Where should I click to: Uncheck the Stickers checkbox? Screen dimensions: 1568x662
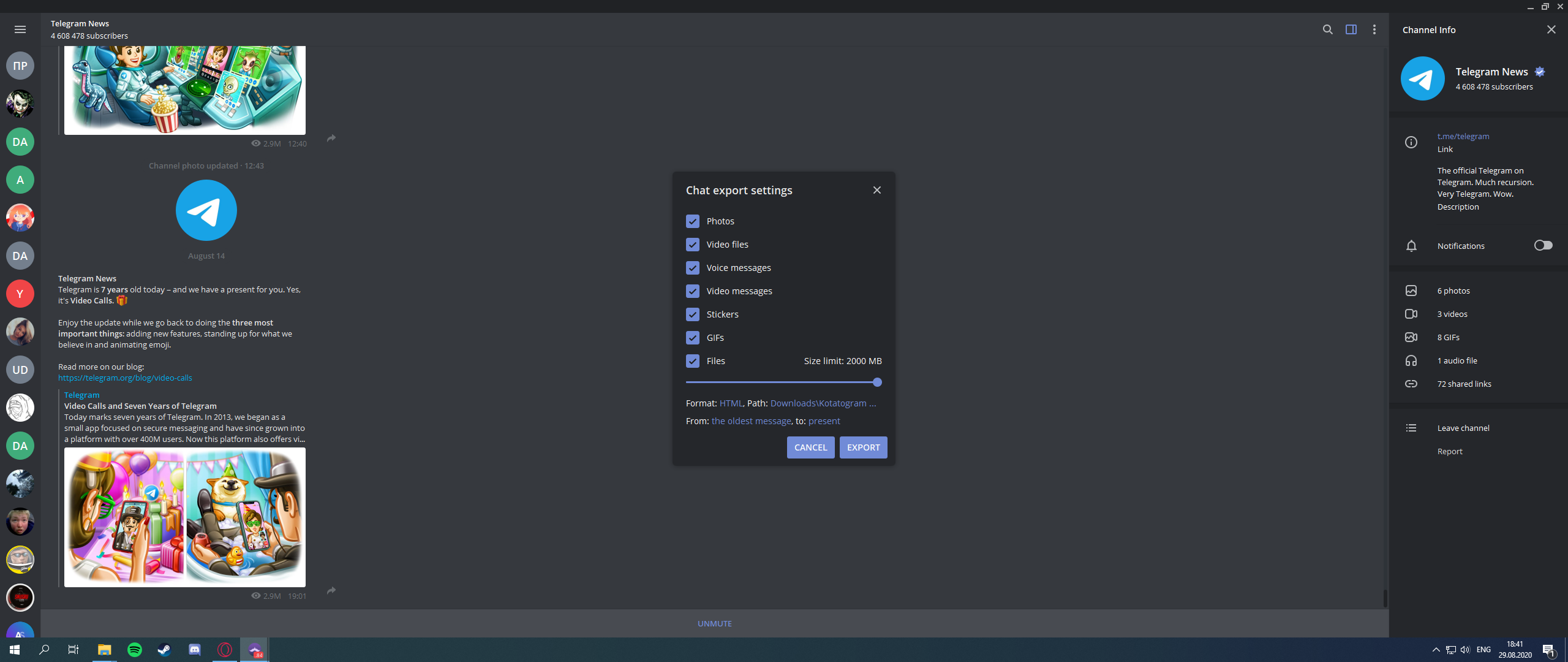click(692, 314)
